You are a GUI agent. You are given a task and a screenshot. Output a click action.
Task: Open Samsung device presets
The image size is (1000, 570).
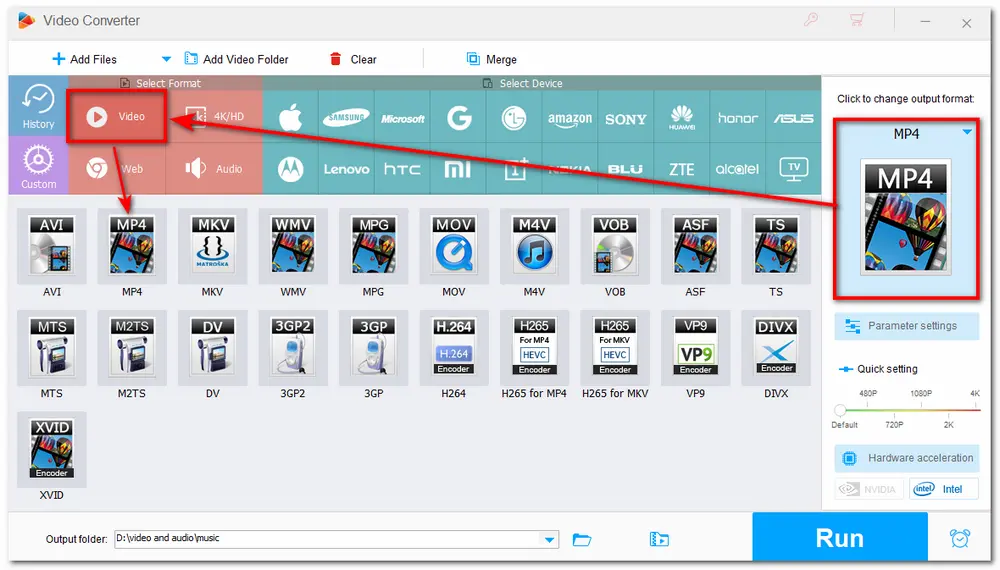[x=346, y=118]
